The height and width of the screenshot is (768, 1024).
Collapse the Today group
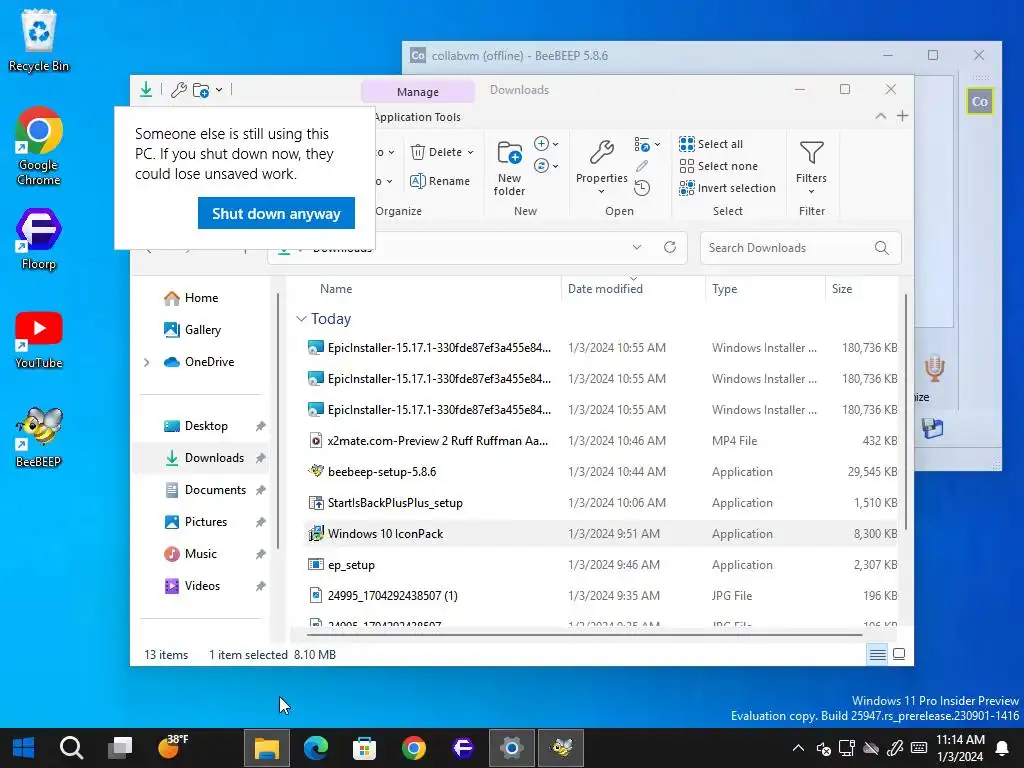pyautogui.click(x=301, y=319)
